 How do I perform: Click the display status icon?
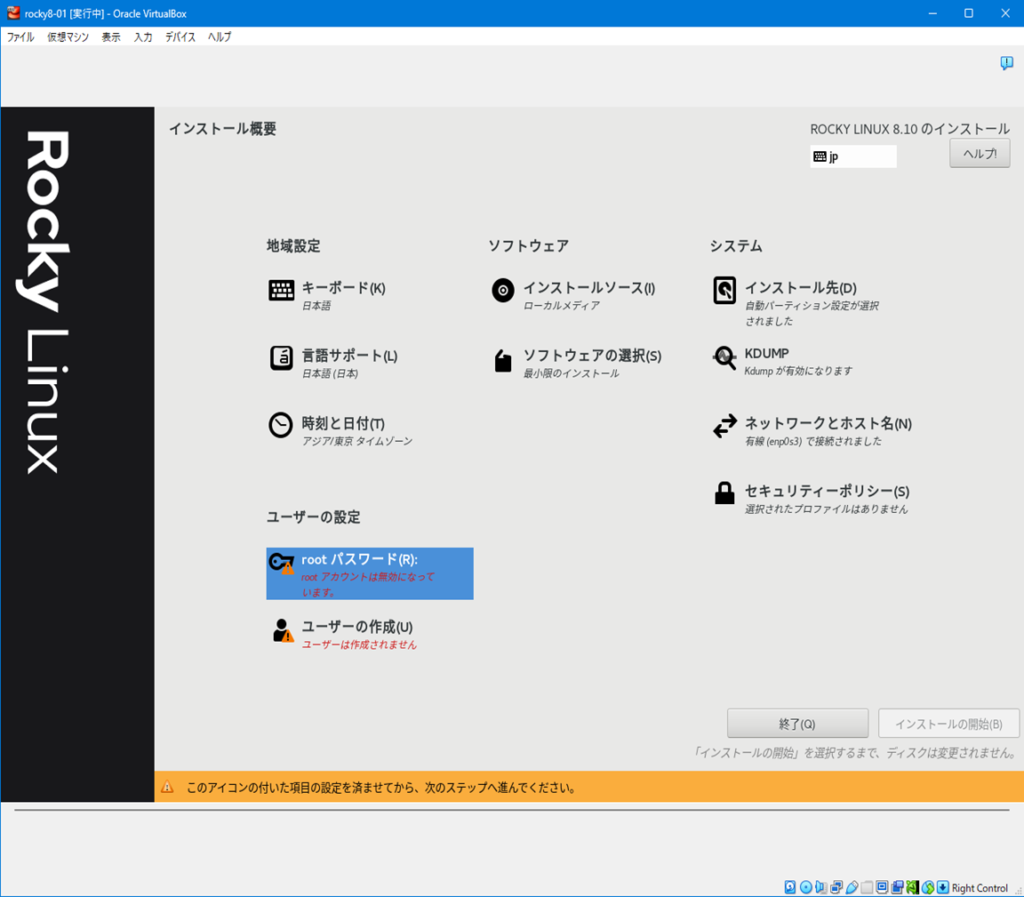click(882, 887)
